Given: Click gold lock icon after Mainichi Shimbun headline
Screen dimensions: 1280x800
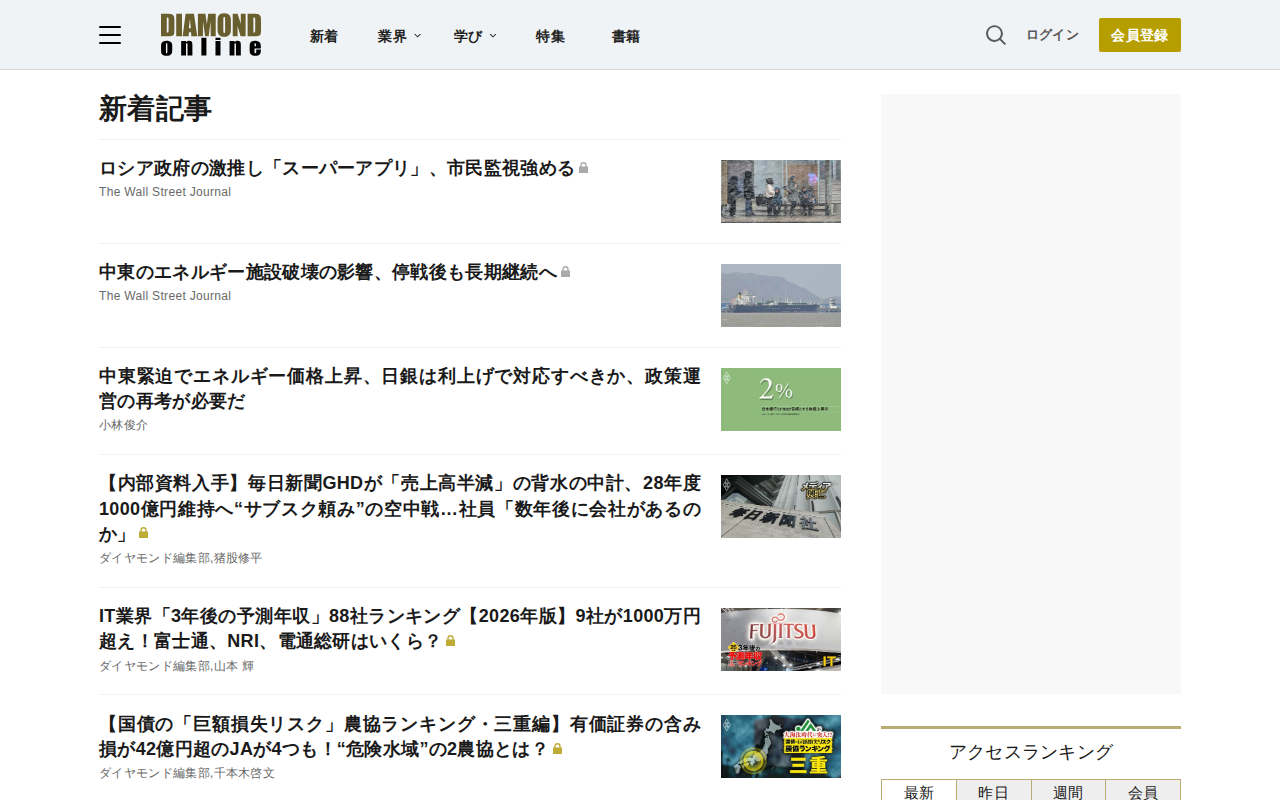Looking at the screenshot, I should coord(144,533).
